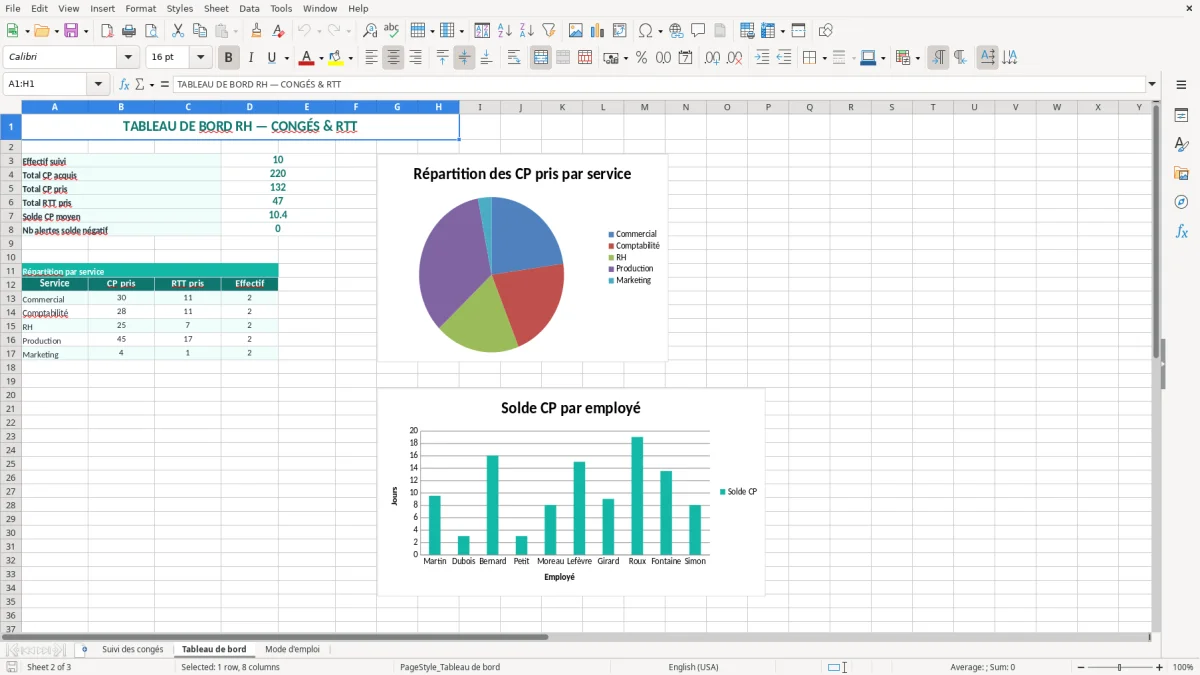
Task: Open Print Preview
Action: click(151, 31)
